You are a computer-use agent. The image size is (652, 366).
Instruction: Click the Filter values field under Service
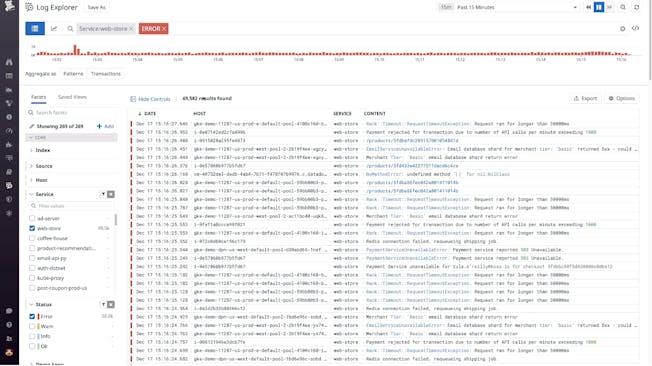click(x=72, y=206)
